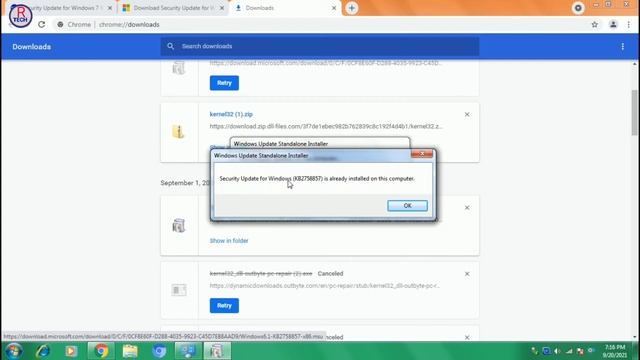
Task: Open Windows Media Player from the taskbar
Action: pyautogui.click(x=71, y=351)
